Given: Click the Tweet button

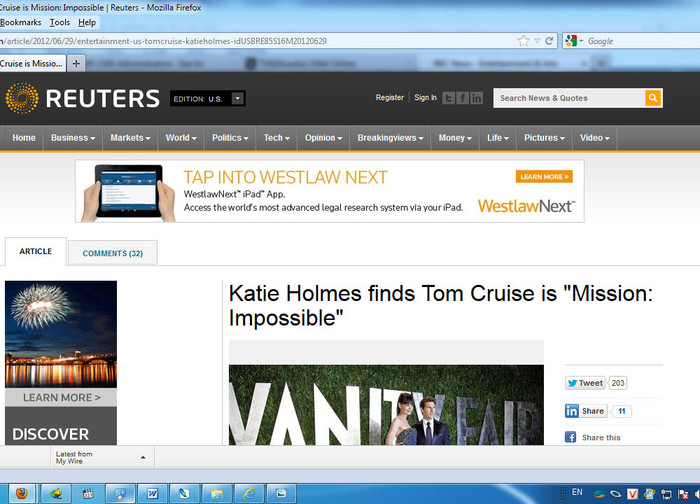Looking at the screenshot, I should click(x=585, y=383).
